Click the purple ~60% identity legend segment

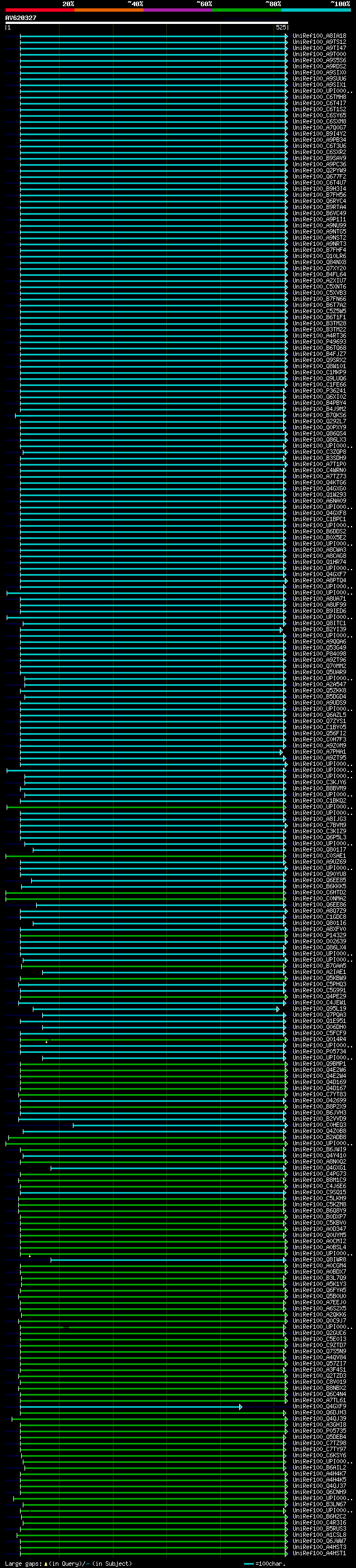[177, 10]
